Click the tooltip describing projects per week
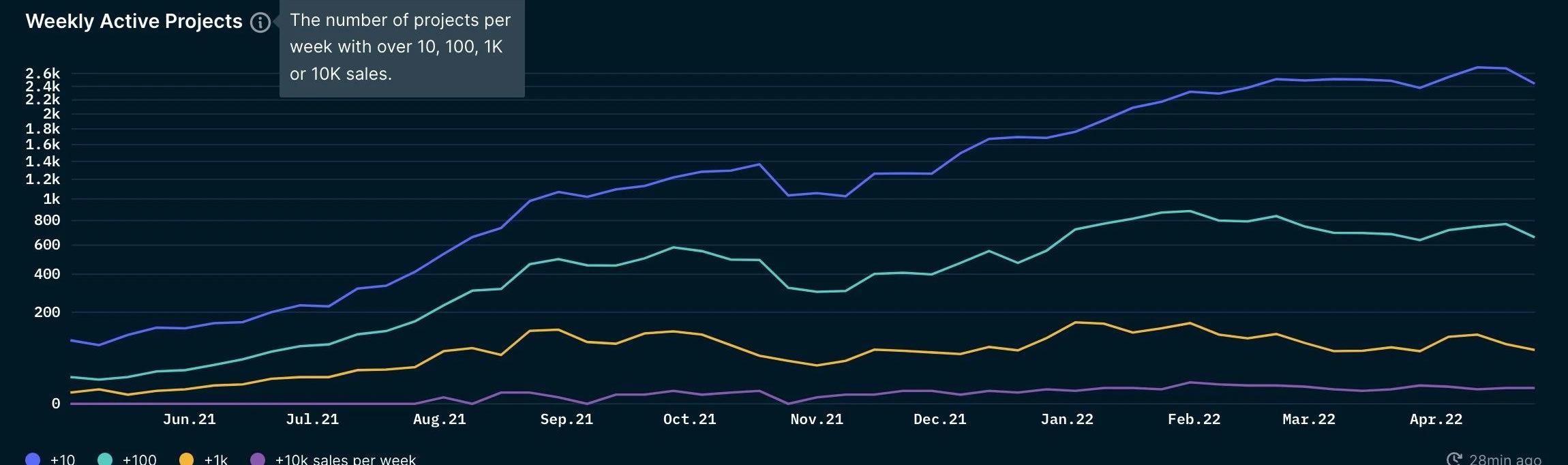 tap(402, 47)
